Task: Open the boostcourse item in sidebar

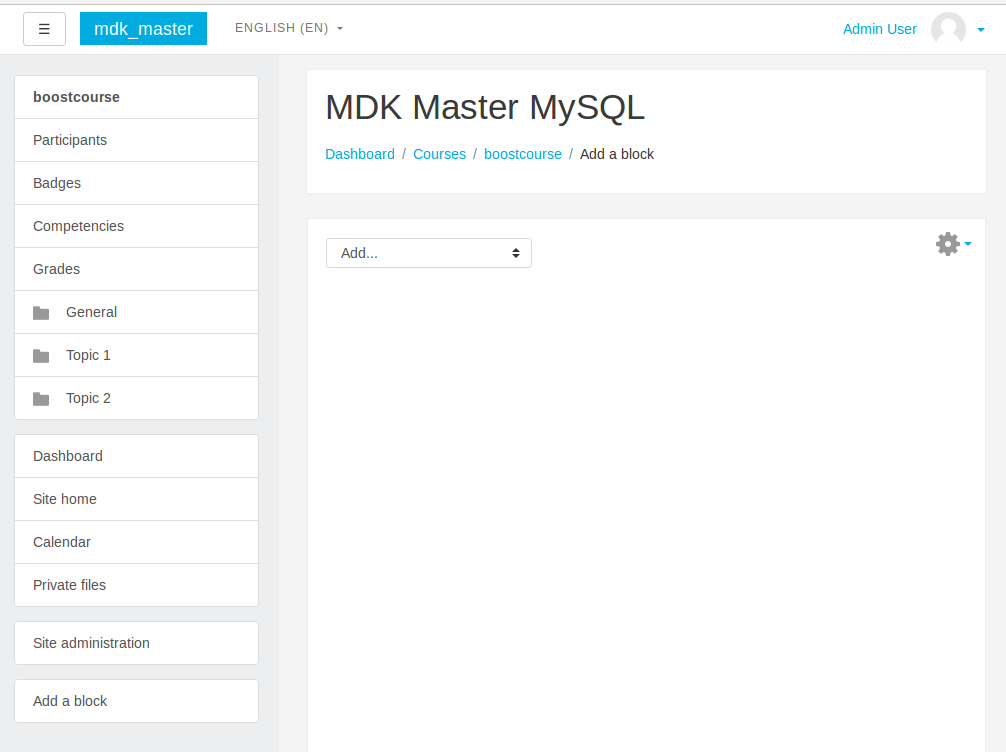Action: (x=137, y=97)
